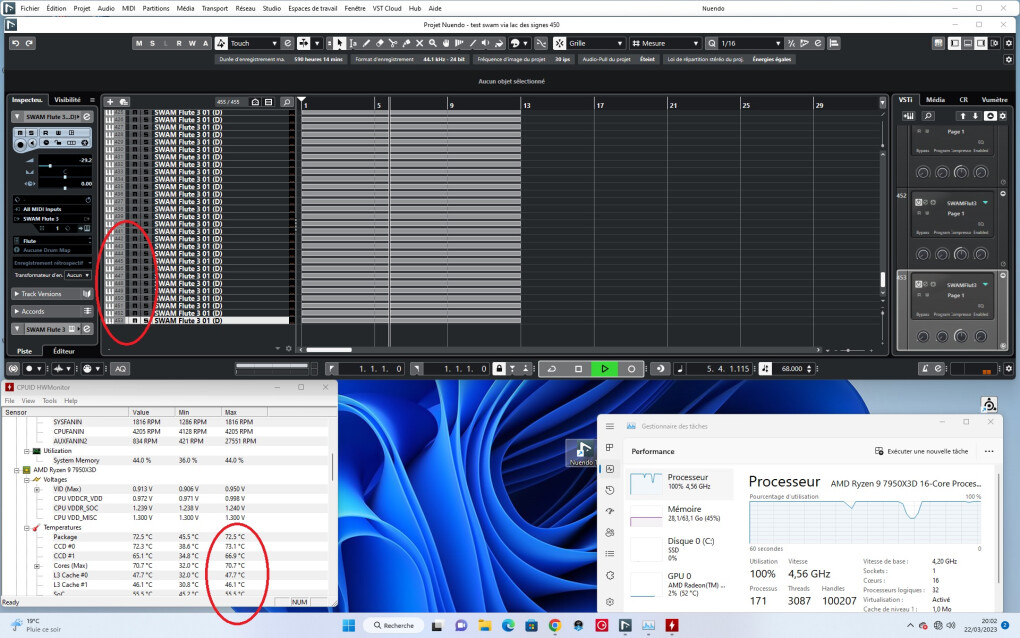Image resolution: width=1020 pixels, height=638 pixels.
Task: Collapse Temperatures tree in HWMonitor
Action: click(27, 527)
